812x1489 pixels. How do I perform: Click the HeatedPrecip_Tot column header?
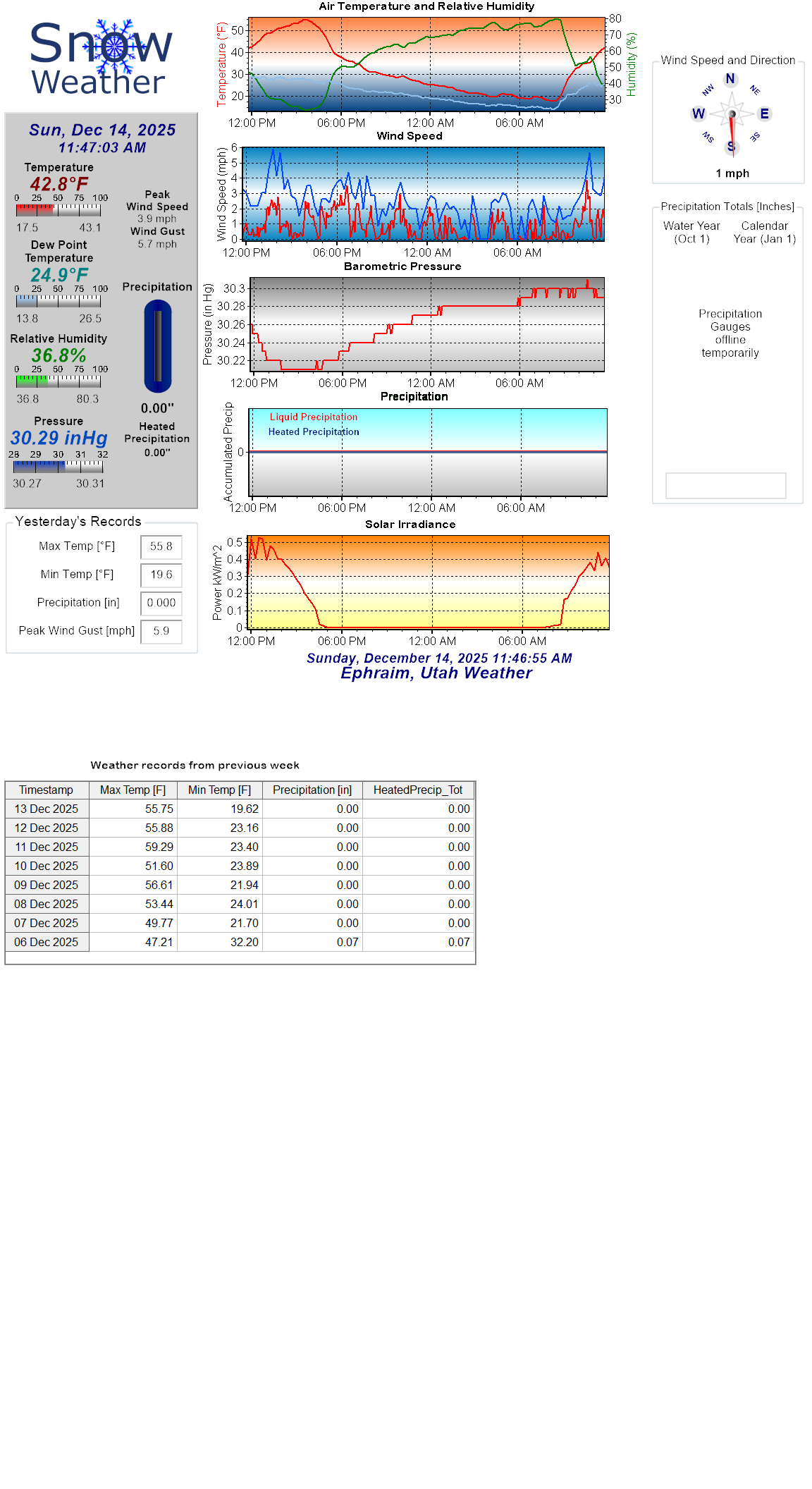click(418, 790)
